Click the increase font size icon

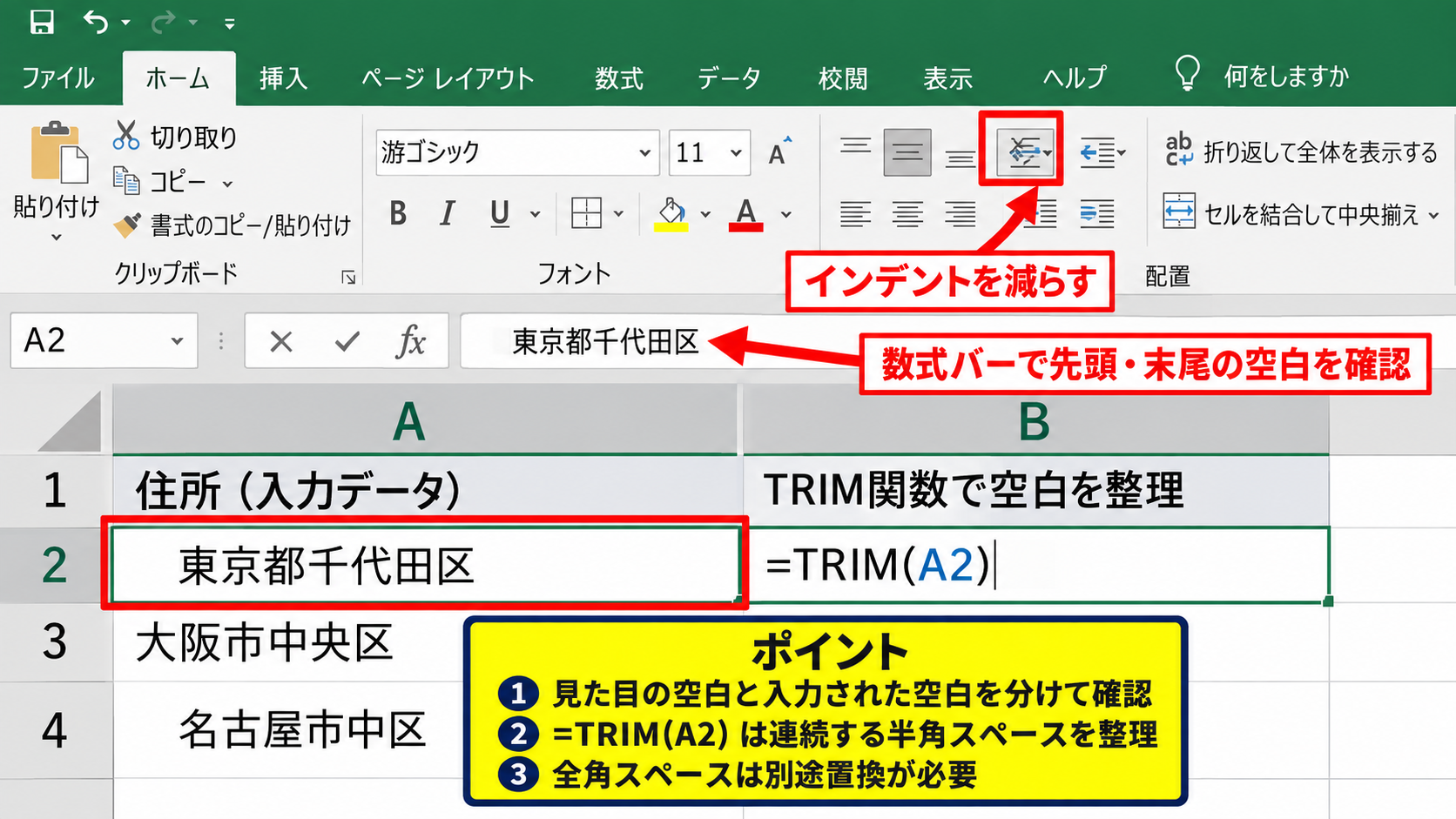coord(780,151)
